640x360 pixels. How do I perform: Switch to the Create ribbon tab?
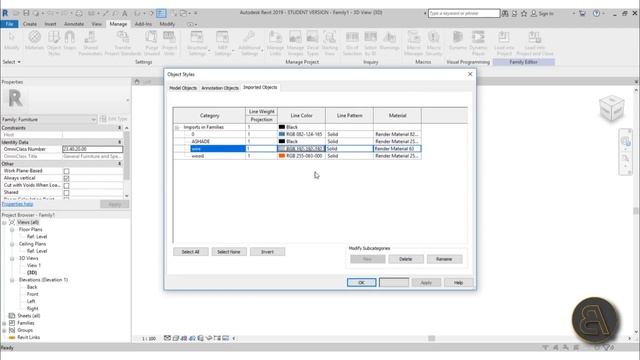[29, 24]
